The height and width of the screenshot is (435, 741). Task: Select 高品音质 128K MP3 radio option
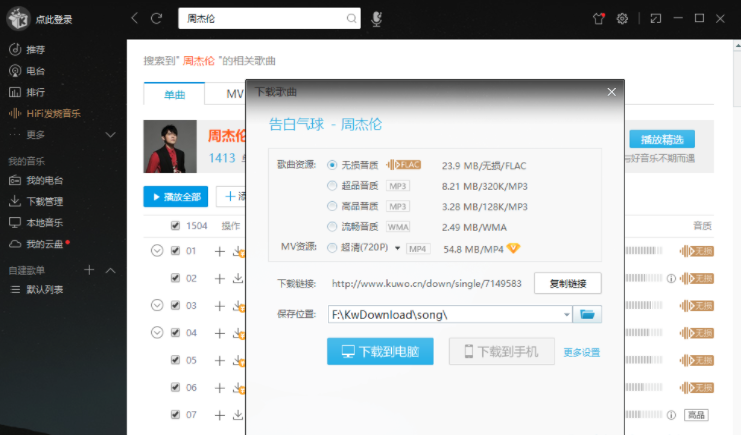(332, 206)
